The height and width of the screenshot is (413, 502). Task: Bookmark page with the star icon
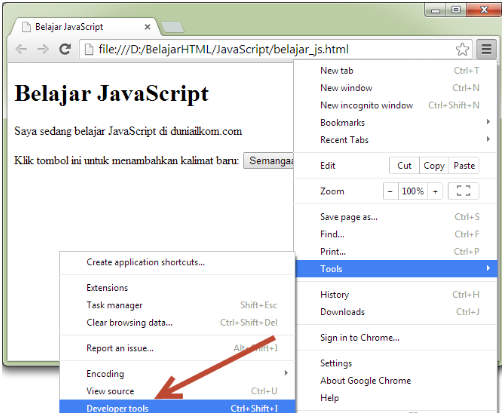click(462, 49)
